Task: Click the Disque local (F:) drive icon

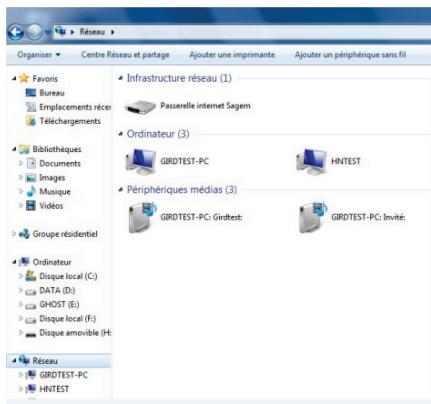Action: click(x=31, y=320)
